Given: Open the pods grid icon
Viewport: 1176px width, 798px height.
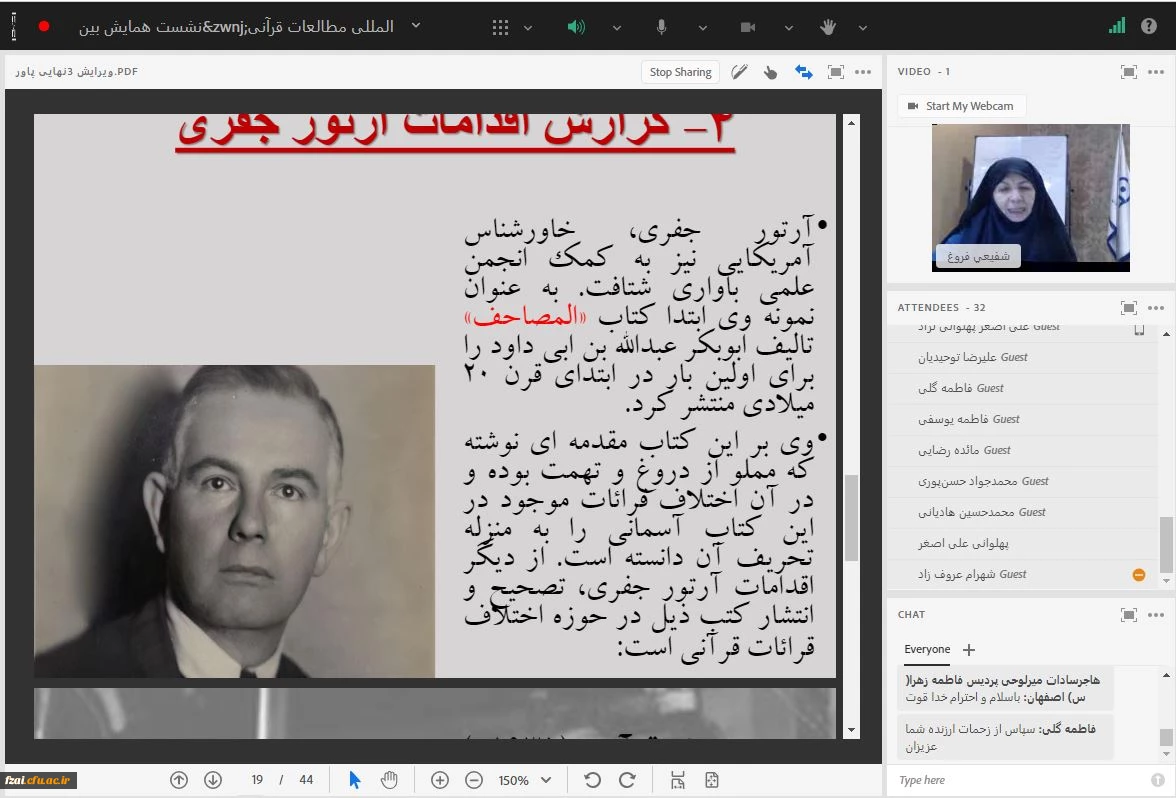Looking at the screenshot, I should point(500,27).
